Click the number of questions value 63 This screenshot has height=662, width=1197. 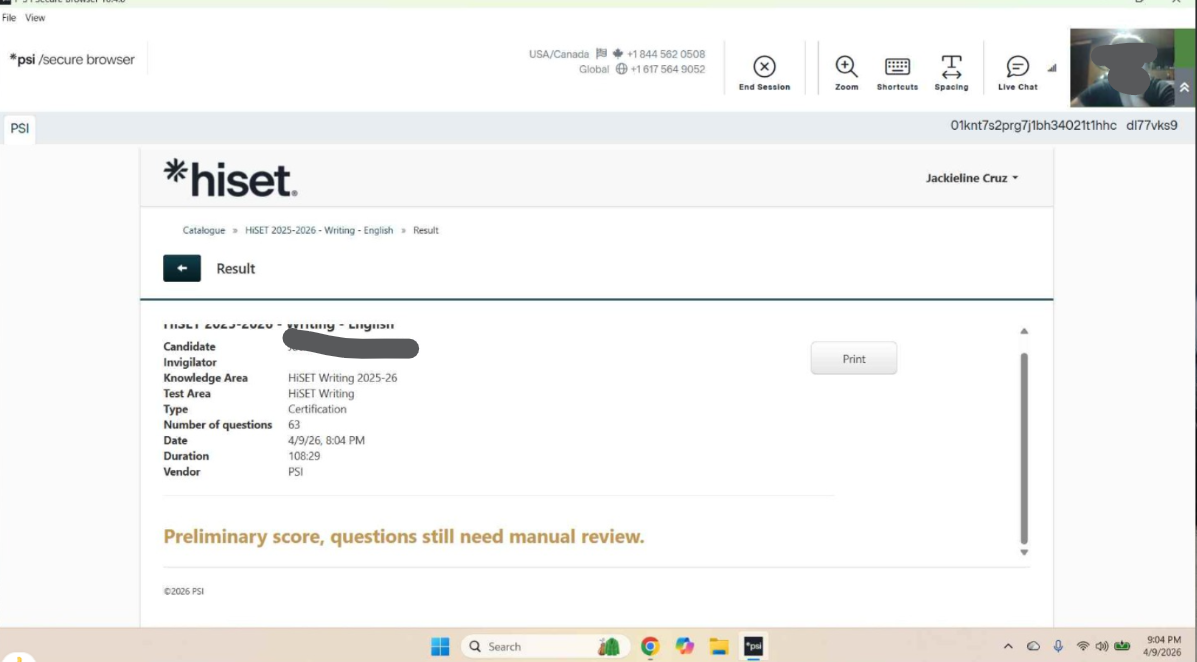[294, 425]
